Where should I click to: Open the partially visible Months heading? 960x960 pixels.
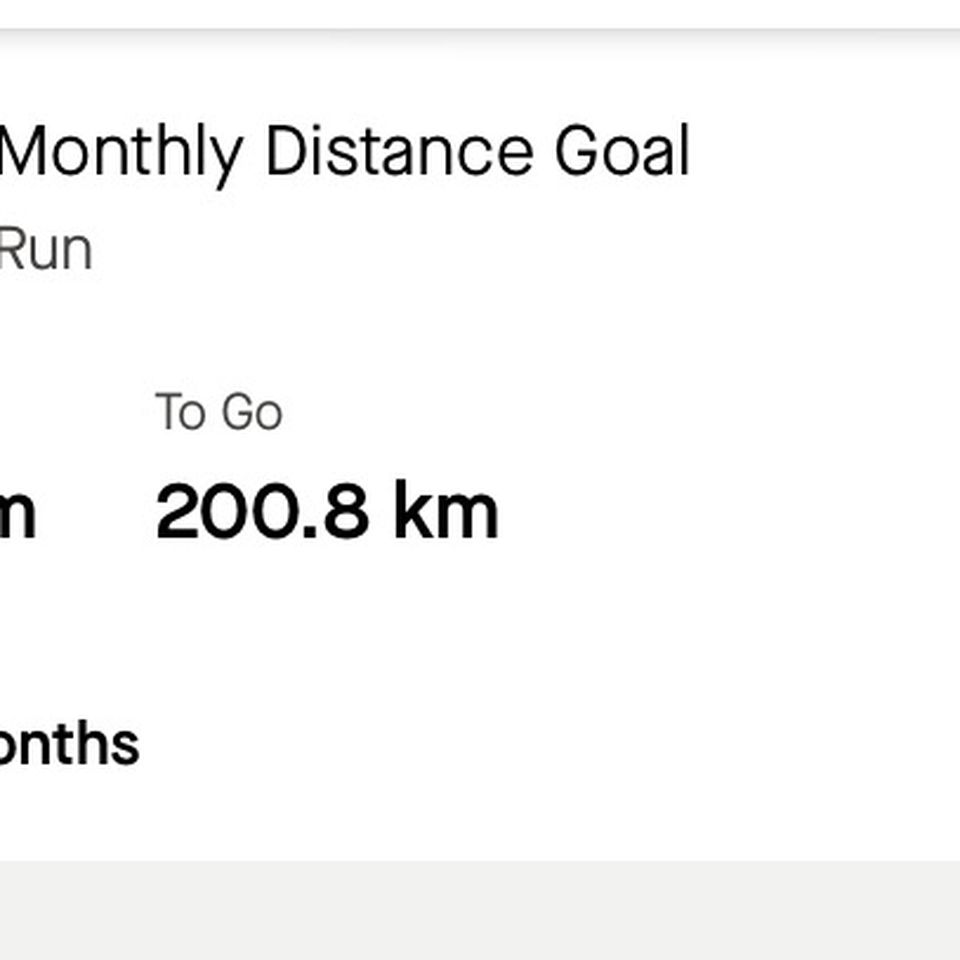coord(69,744)
